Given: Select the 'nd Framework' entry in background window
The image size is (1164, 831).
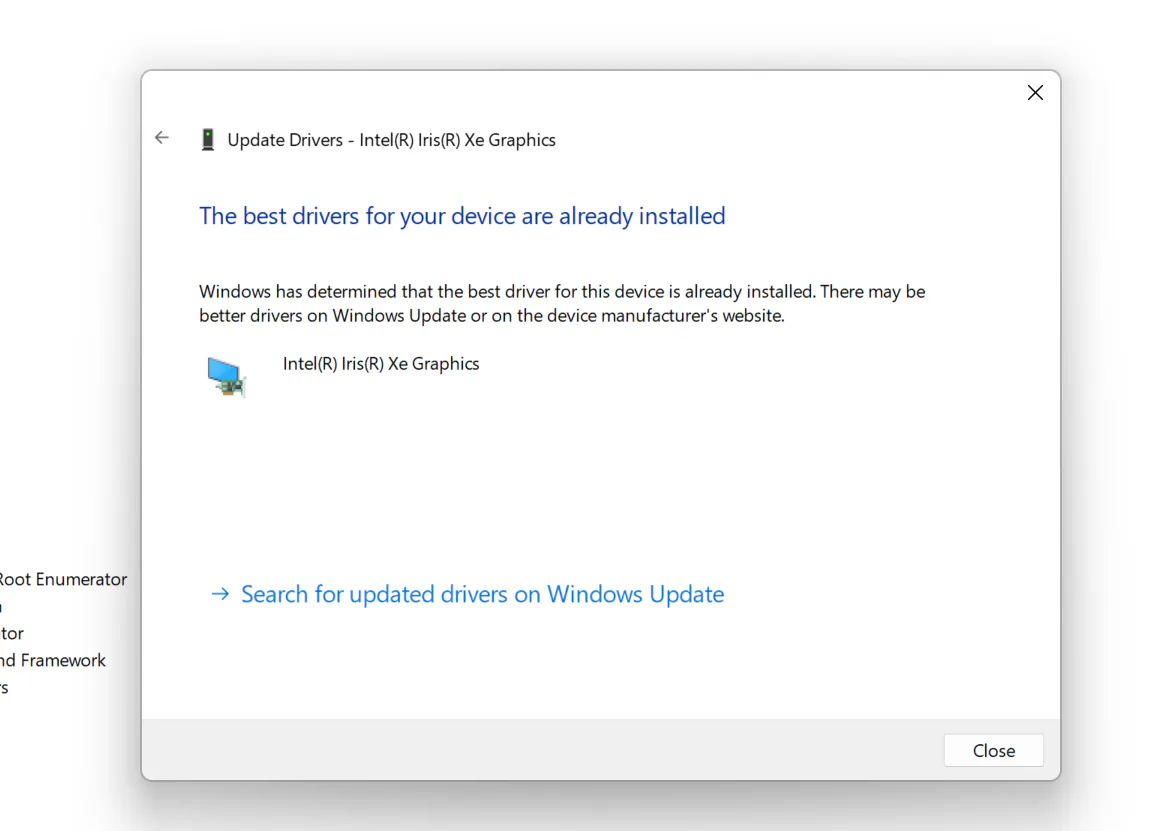Looking at the screenshot, I should click(x=53, y=660).
